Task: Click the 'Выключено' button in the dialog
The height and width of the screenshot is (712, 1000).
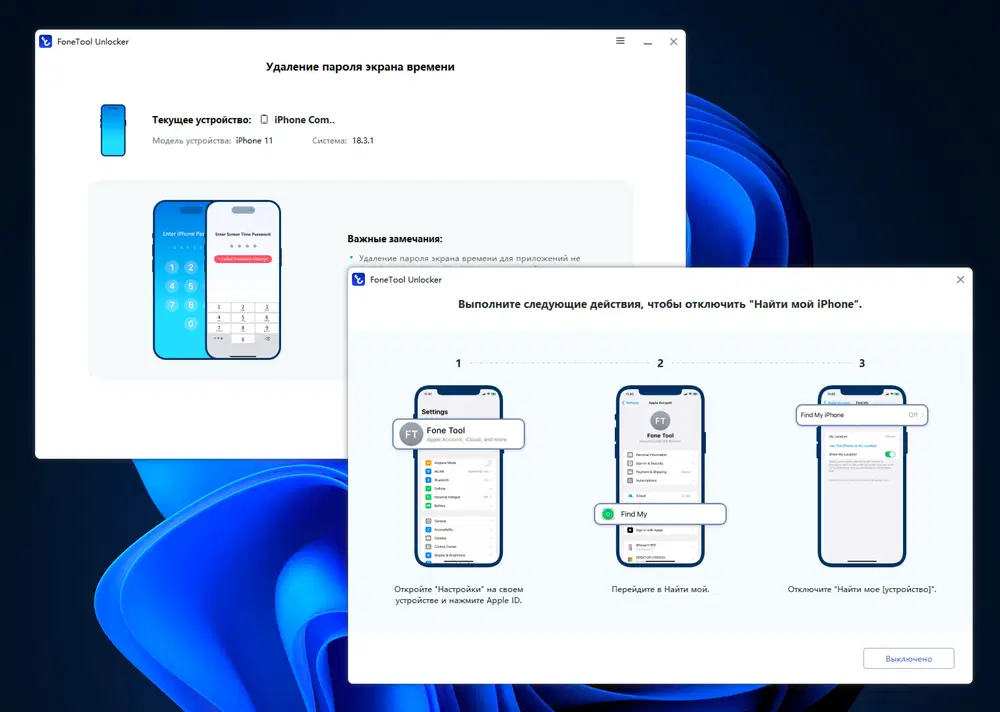Action: pyautogui.click(x=908, y=658)
